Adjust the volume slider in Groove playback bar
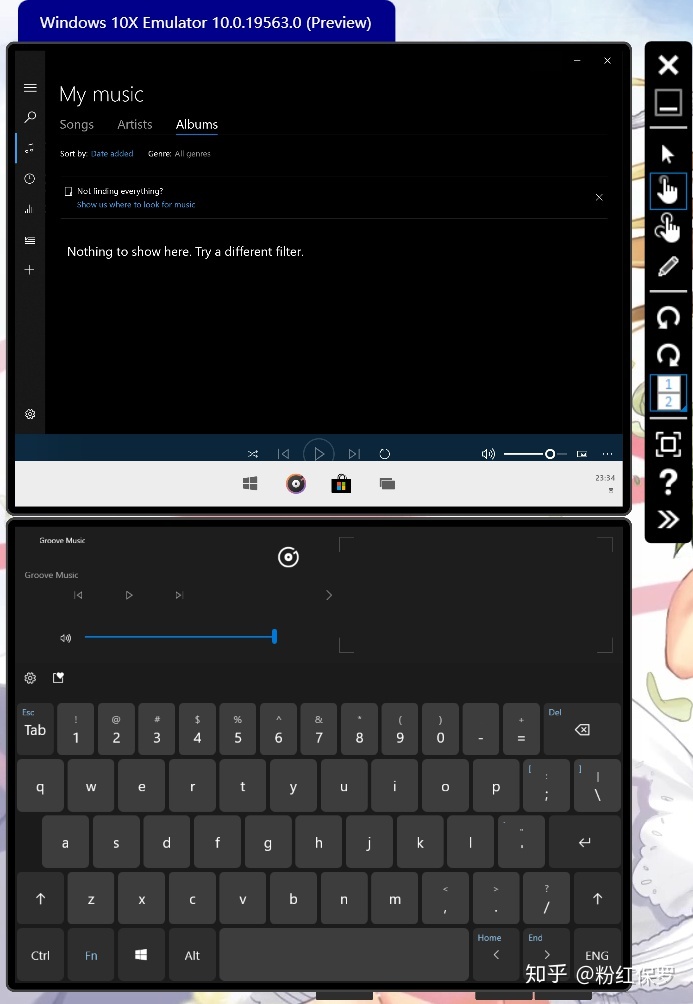Viewport: 693px width, 1004px height. tap(535, 454)
